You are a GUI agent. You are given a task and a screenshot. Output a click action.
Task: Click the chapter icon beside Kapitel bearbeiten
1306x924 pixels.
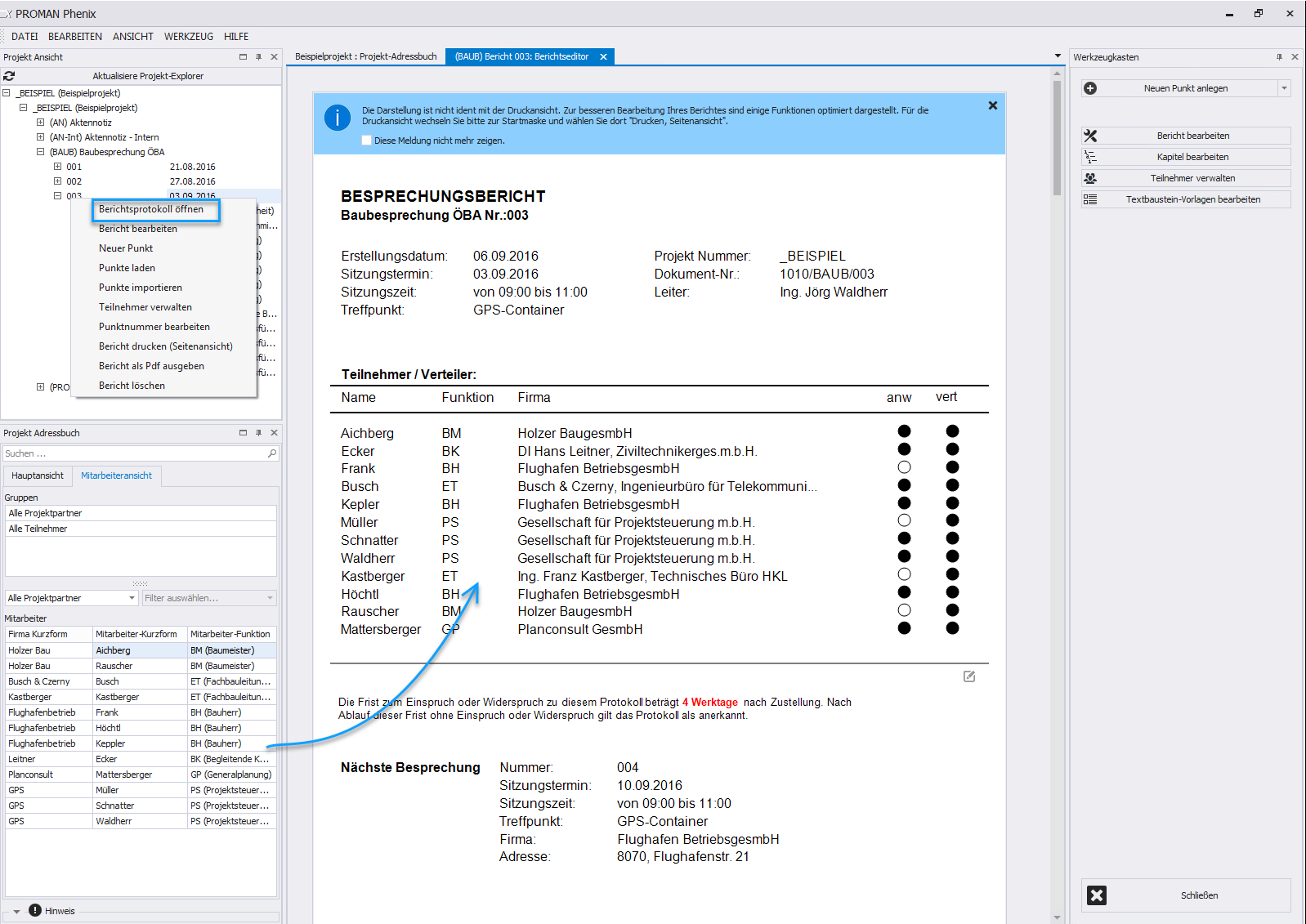1090,157
